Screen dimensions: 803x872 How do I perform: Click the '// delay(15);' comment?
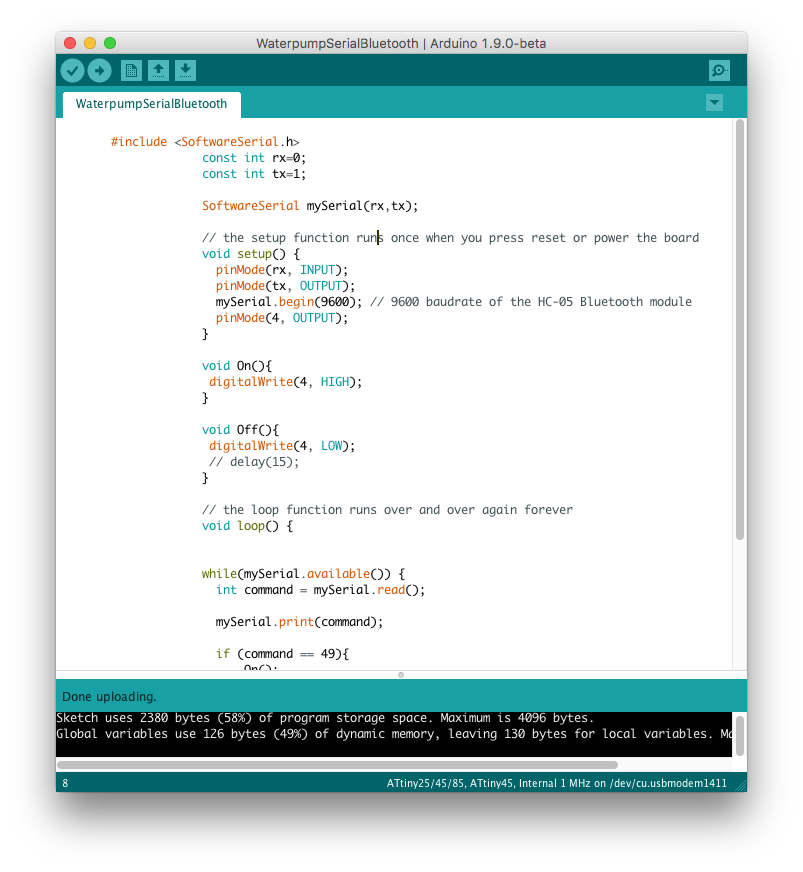[x=254, y=462]
